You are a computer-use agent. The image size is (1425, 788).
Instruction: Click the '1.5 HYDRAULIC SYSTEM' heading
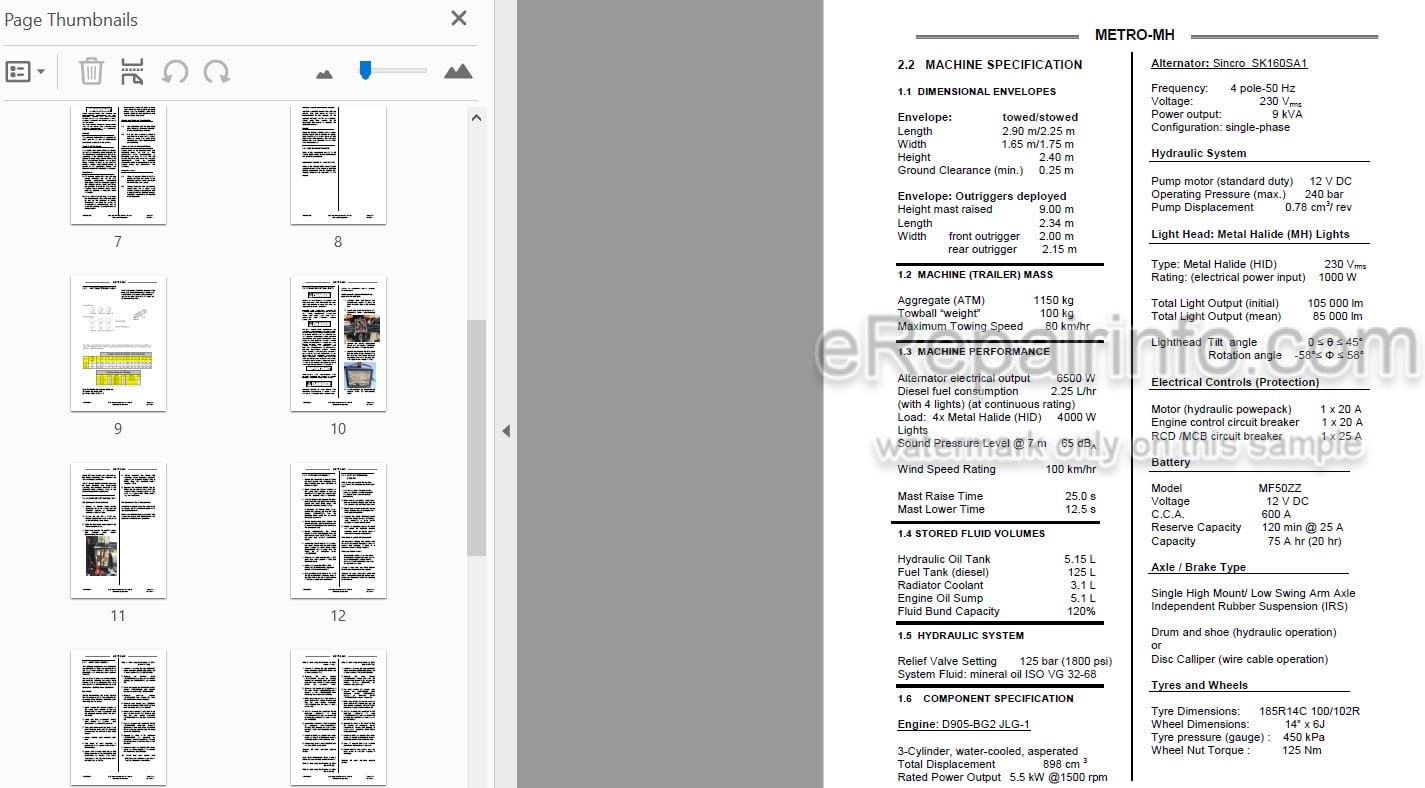tap(960, 635)
